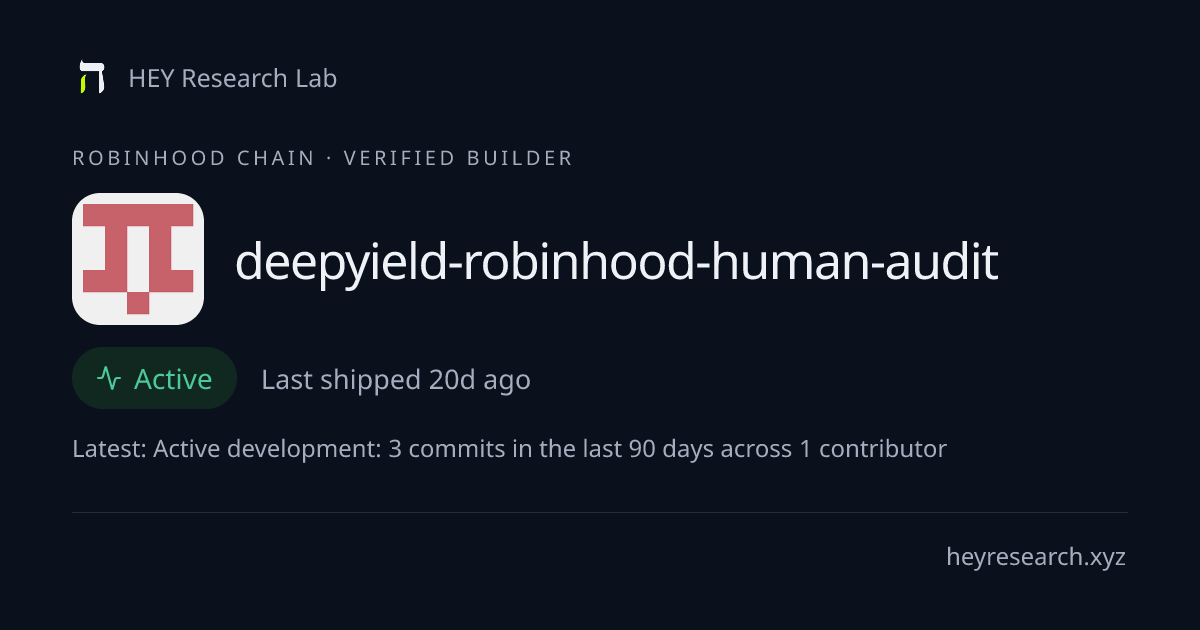The image size is (1200, 630).
Task: Open the heyresearch.xyz link
Action: [1036, 557]
